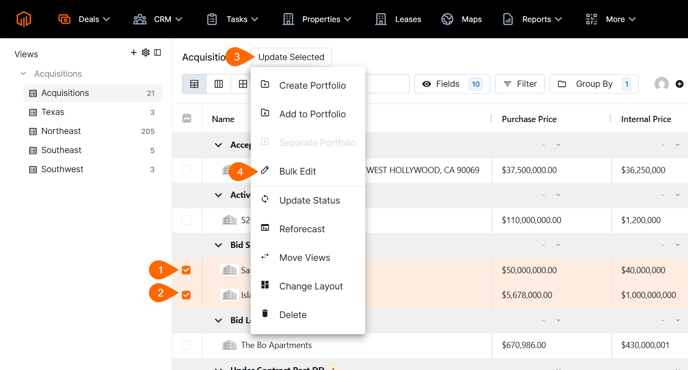Screen dimensions: 688x370
Task: Choose Create Portfolio from menu
Action: (308, 86)
